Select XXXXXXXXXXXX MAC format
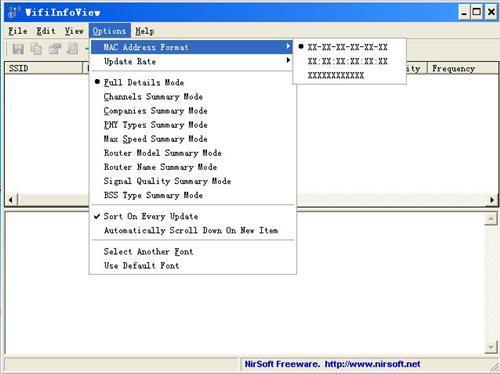The image size is (500, 374). coord(349,75)
